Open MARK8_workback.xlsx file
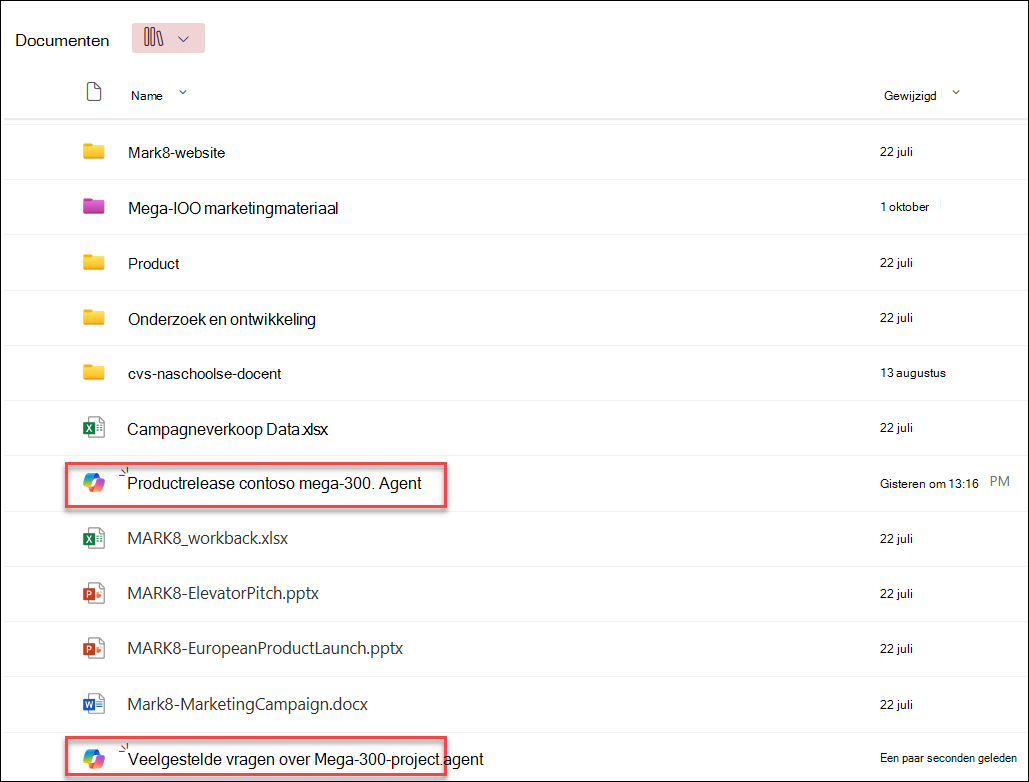Viewport: 1029px width, 782px height. (207, 539)
